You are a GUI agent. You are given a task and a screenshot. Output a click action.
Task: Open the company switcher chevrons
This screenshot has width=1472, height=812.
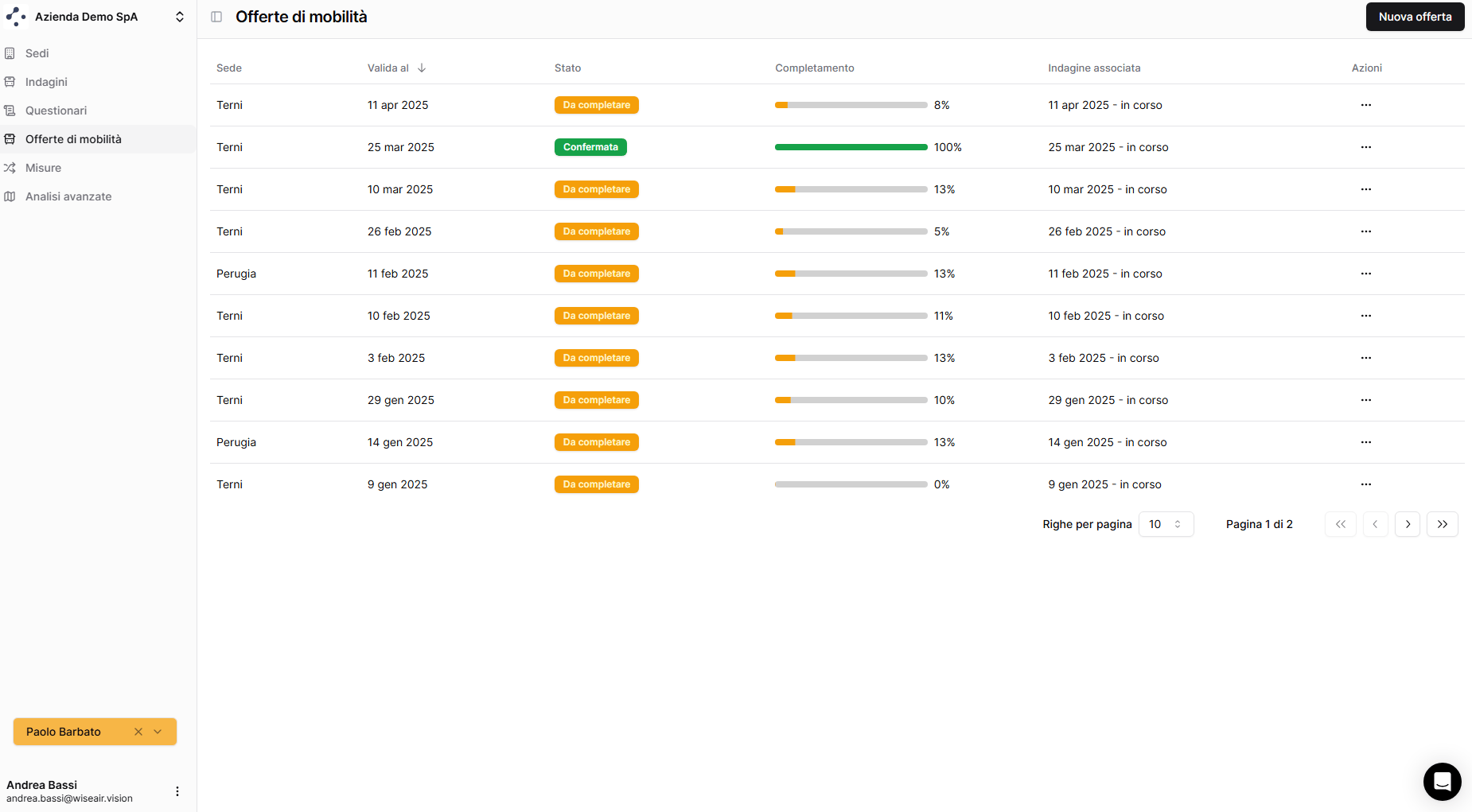(x=180, y=17)
